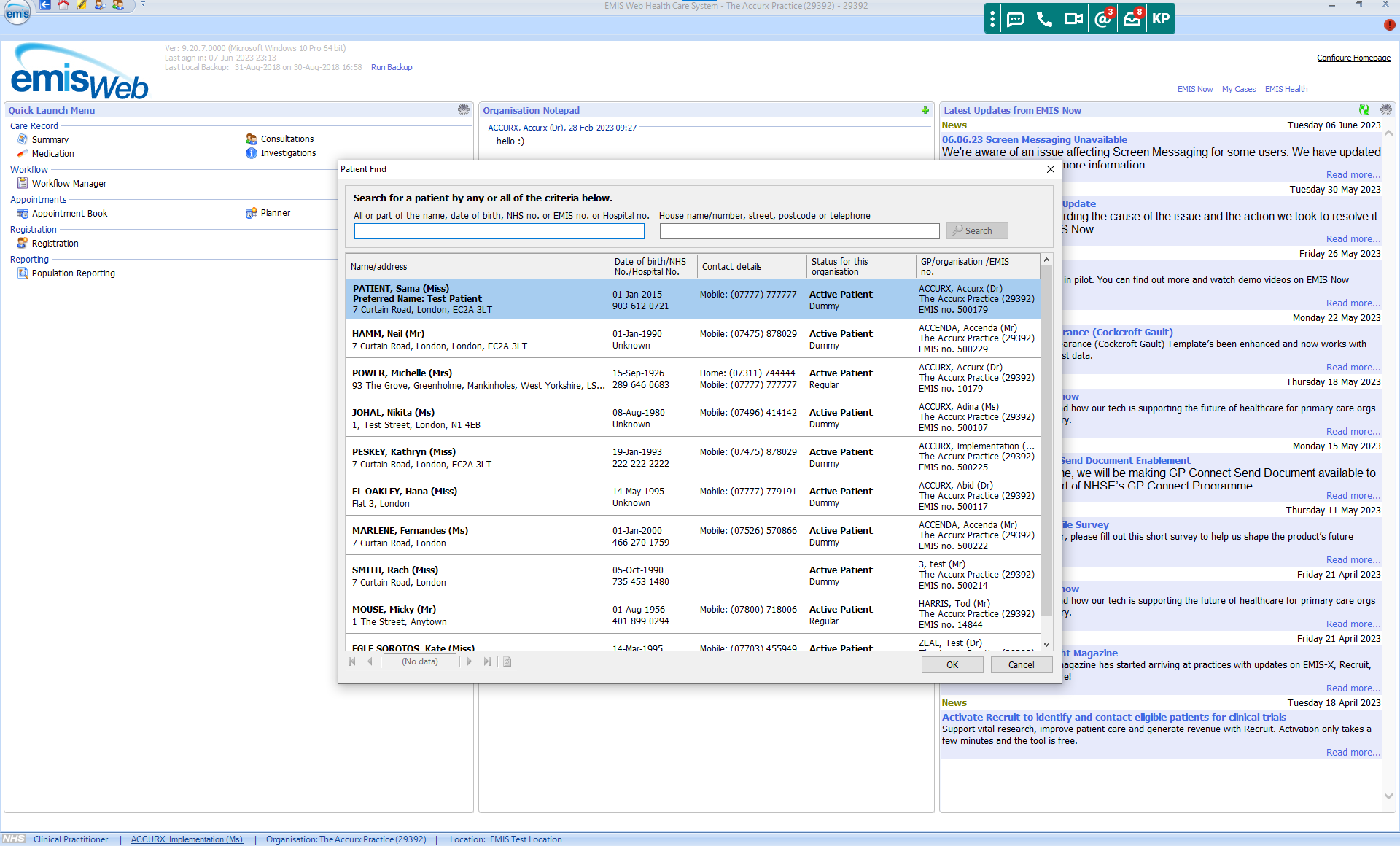Click the Status for this organisation column header
This screenshot has height=846, width=1400.
click(861, 266)
